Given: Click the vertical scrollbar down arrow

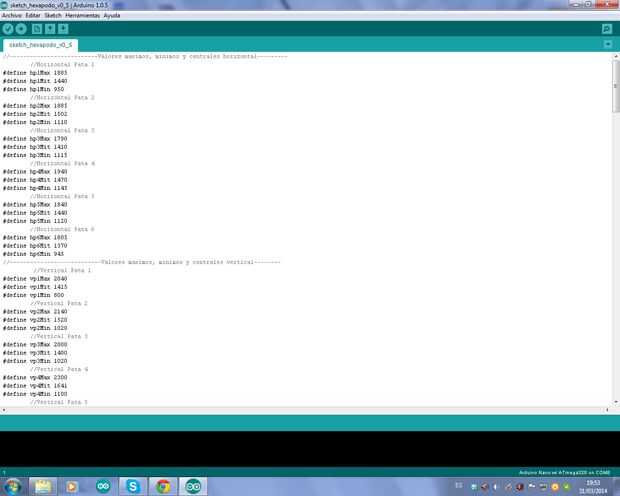Looking at the screenshot, I should pos(616,402).
